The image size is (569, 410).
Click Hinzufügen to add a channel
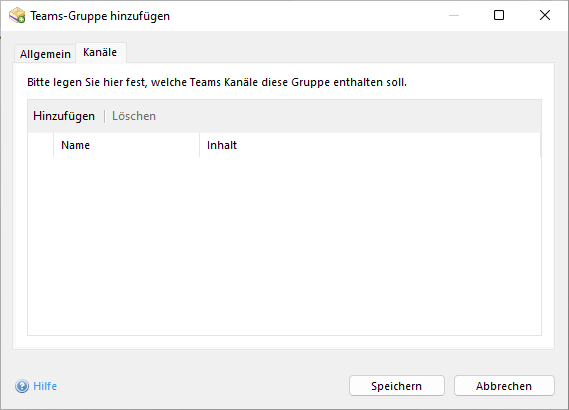[64, 116]
